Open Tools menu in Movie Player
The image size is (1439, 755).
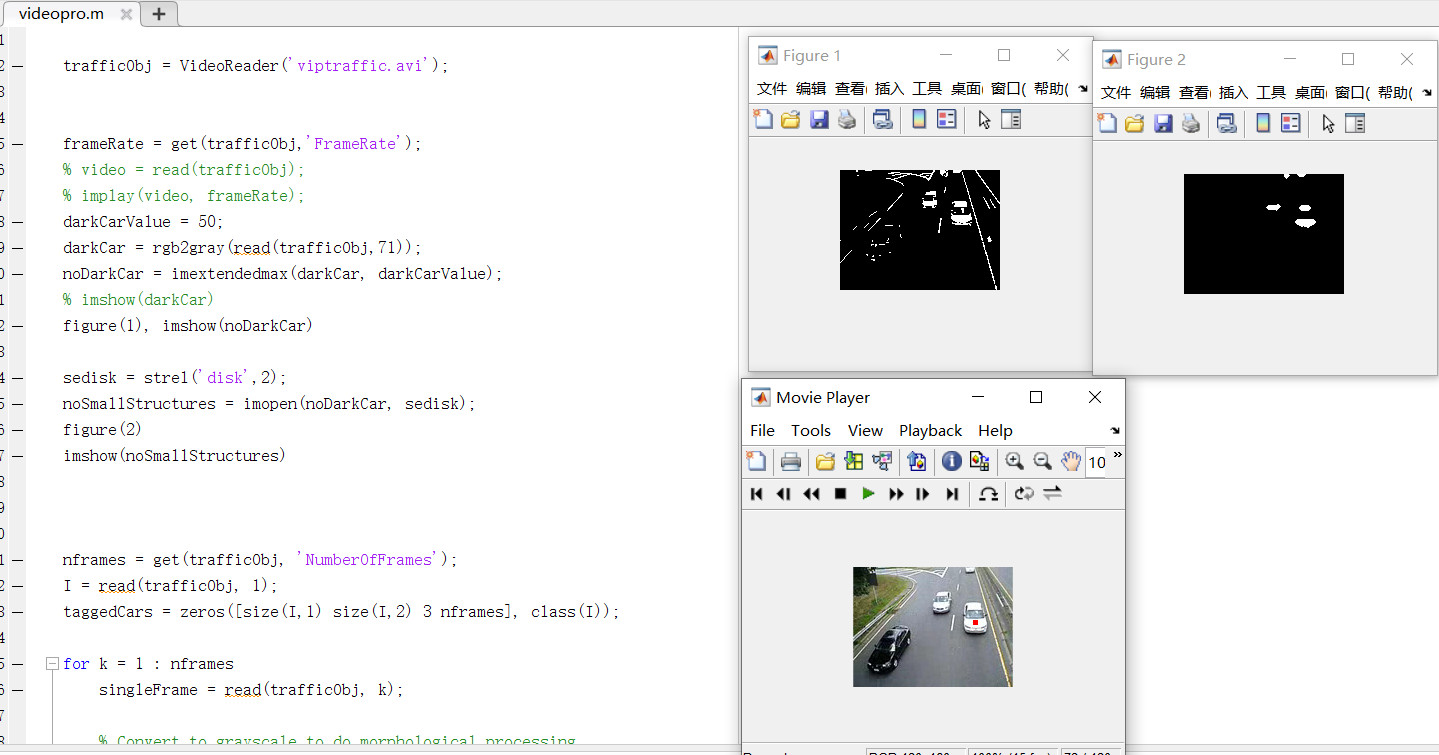(x=811, y=431)
